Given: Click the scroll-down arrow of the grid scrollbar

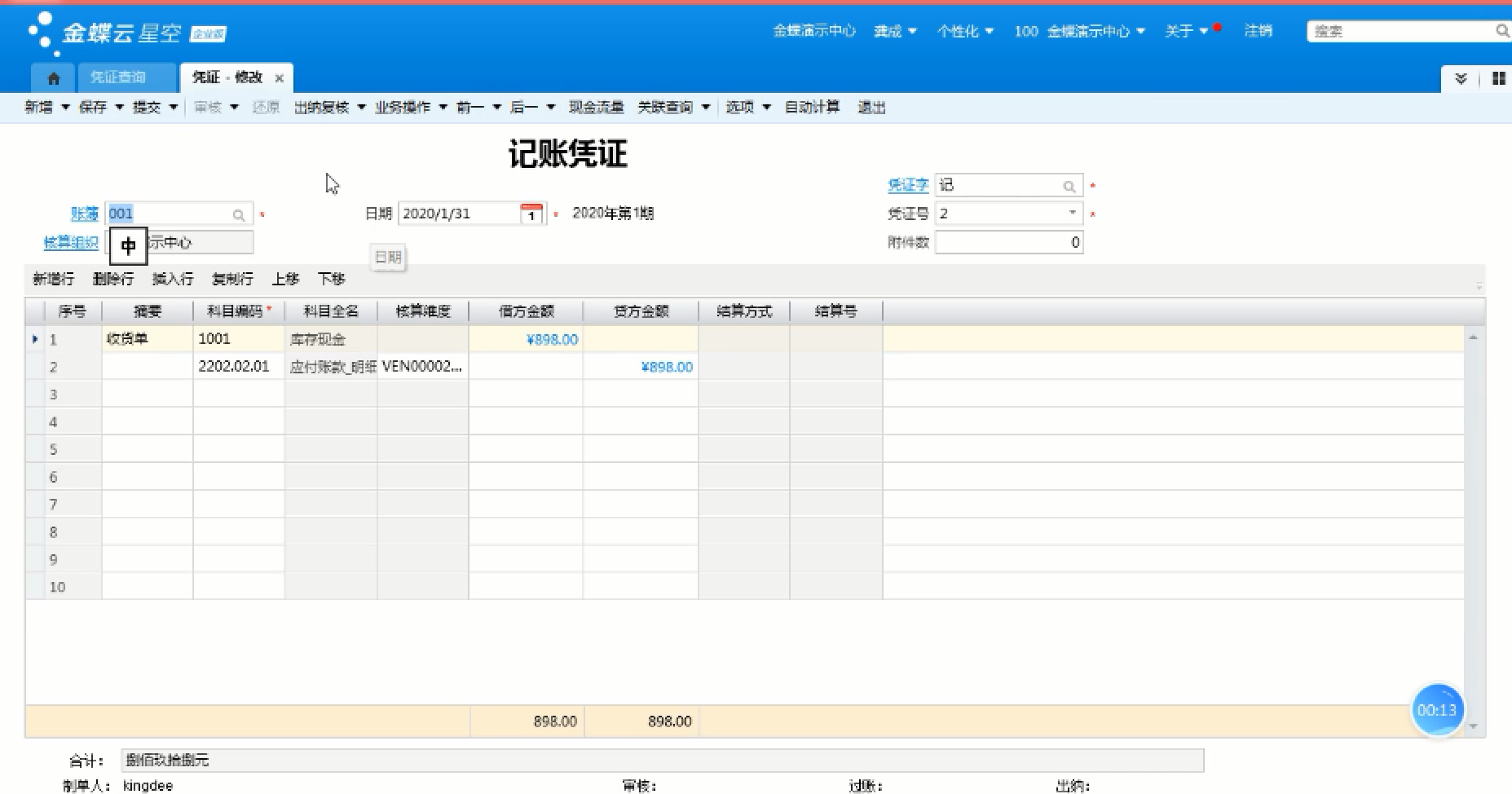Looking at the screenshot, I should (x=1473, y=726).
